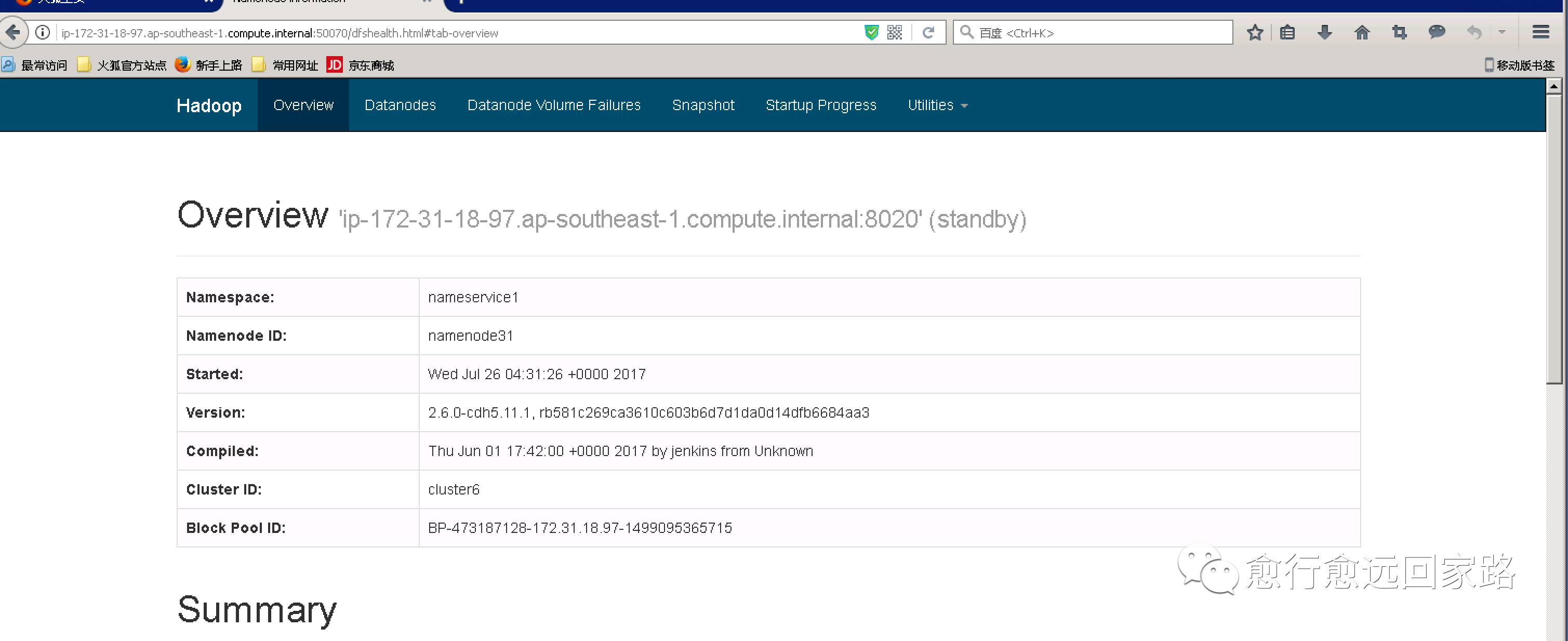The height and width of the screenshot is (641, 1568).
Task: Open the 最常访问 bookmark
Action: point(35,65)
